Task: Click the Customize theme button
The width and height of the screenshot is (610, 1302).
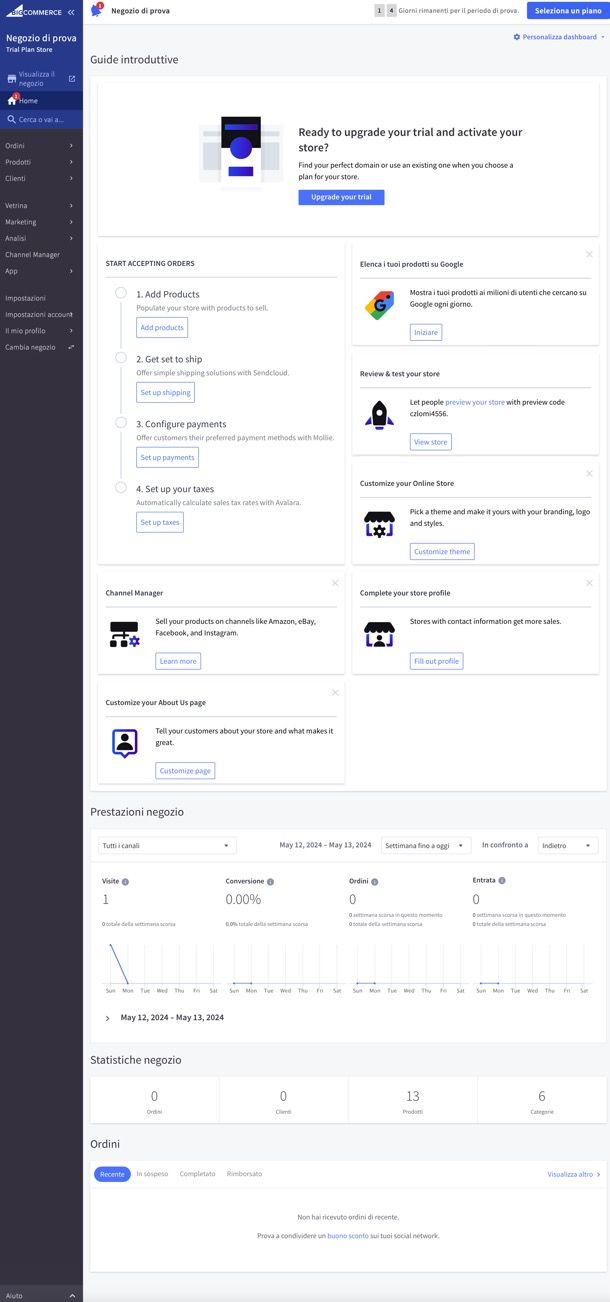Action: pos(442,551)
